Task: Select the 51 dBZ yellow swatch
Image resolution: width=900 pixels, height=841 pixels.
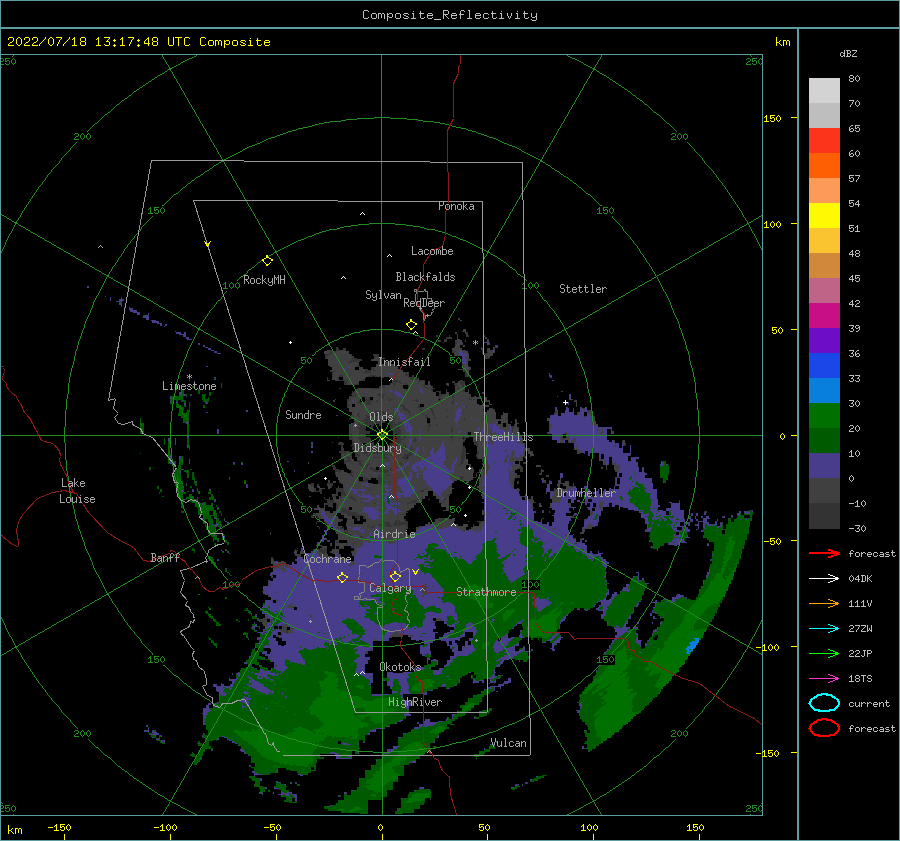Action: [x=824, y=215]
